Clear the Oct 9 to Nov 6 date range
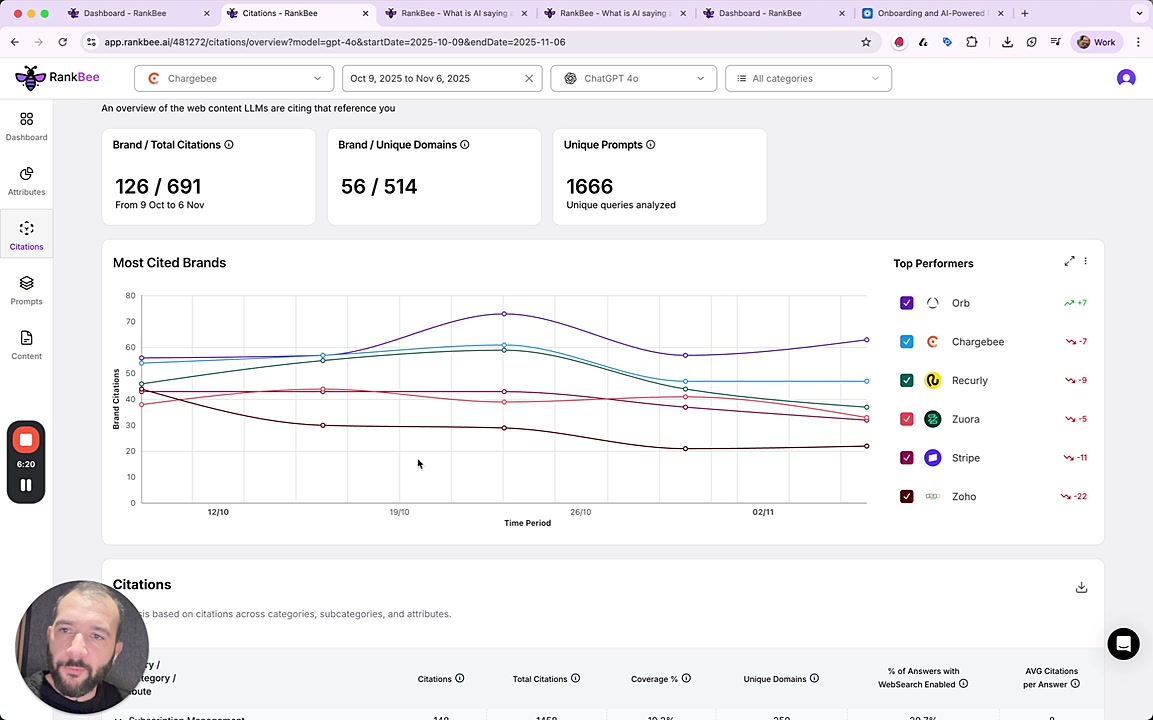The height and width of the screenshot is (720, 1153). click(529, 78)
